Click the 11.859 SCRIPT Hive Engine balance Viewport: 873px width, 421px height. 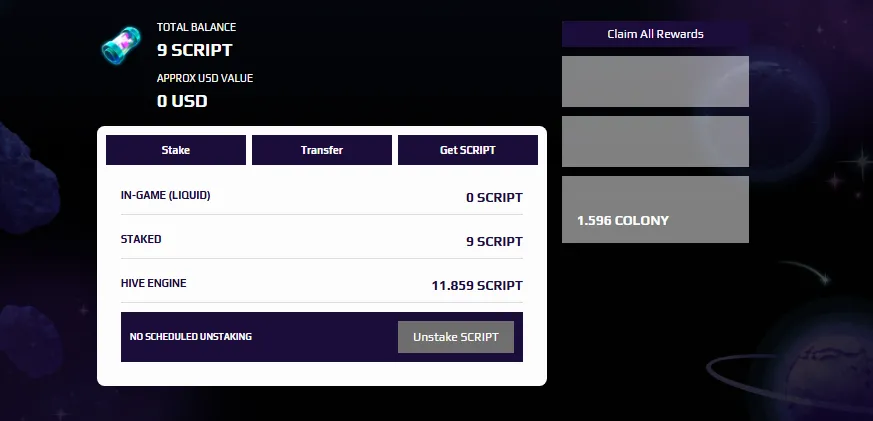point(477,286)
